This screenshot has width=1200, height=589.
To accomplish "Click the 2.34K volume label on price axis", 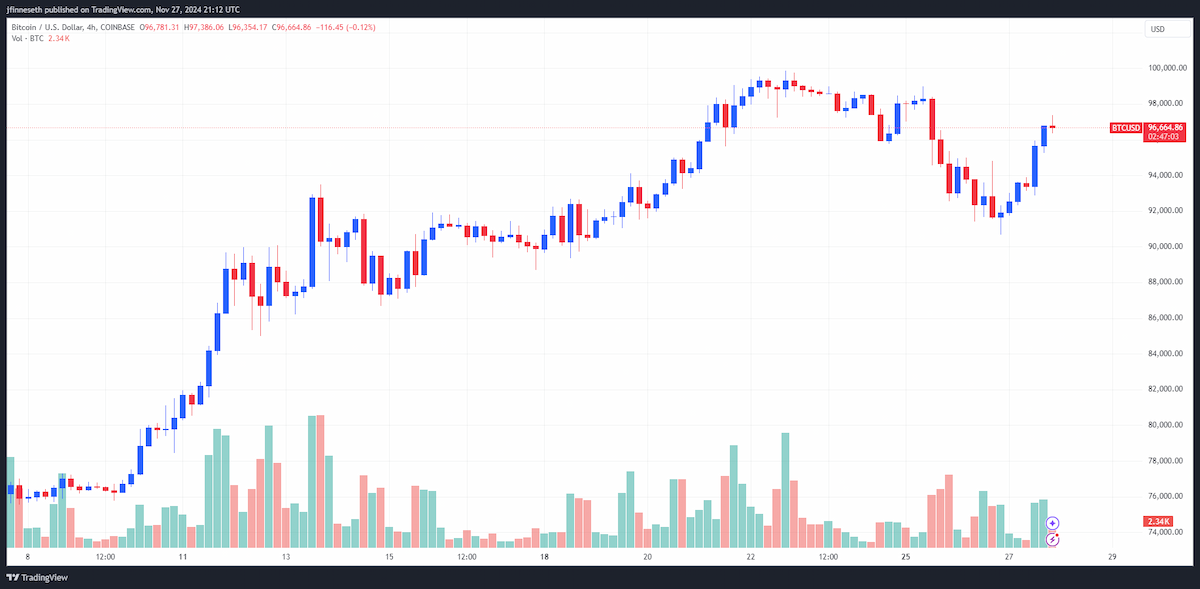I will 1158,521.
